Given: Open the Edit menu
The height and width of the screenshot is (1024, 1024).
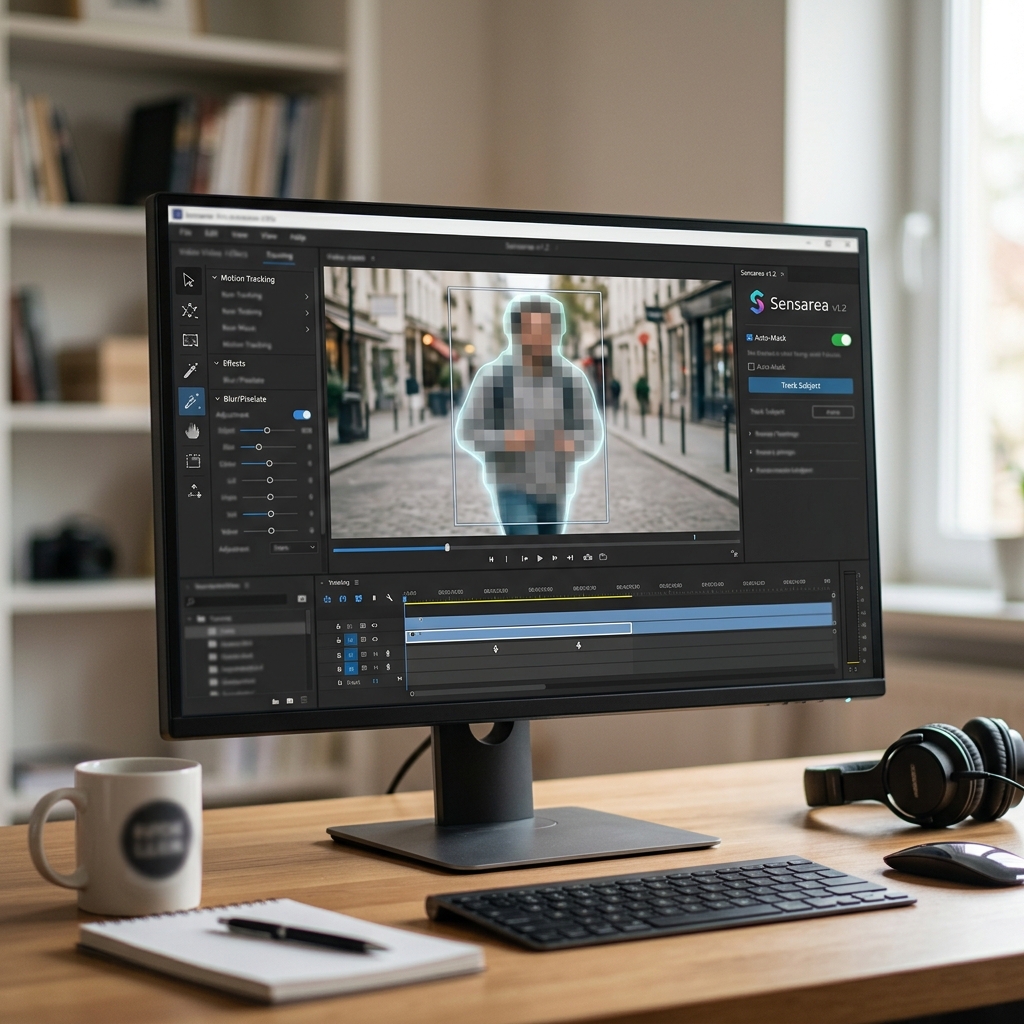Looking at the screenshot, I should 211,233.
